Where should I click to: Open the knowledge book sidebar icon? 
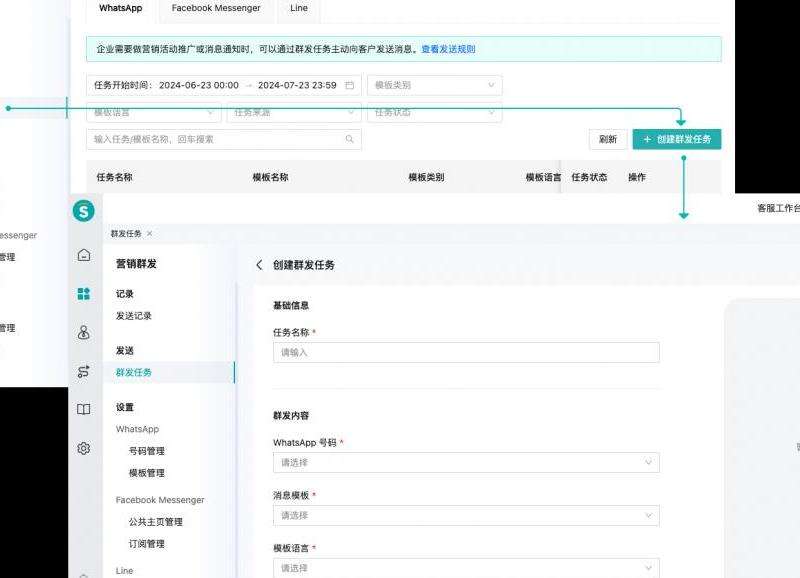[x=84, y=410]
